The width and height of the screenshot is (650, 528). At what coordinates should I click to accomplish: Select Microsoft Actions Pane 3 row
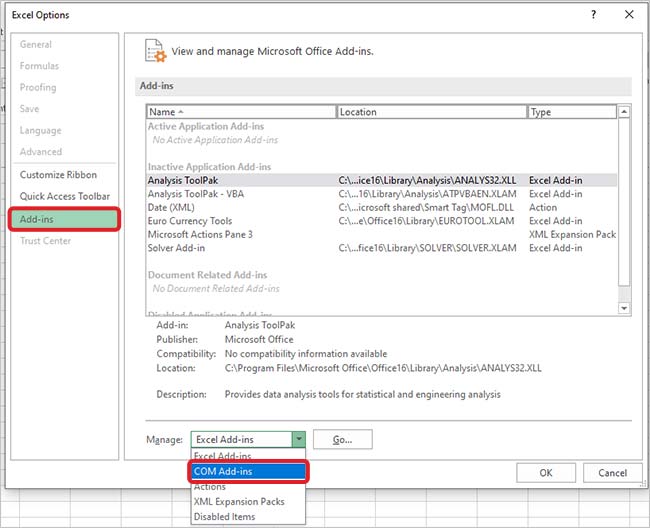[381, 235]
